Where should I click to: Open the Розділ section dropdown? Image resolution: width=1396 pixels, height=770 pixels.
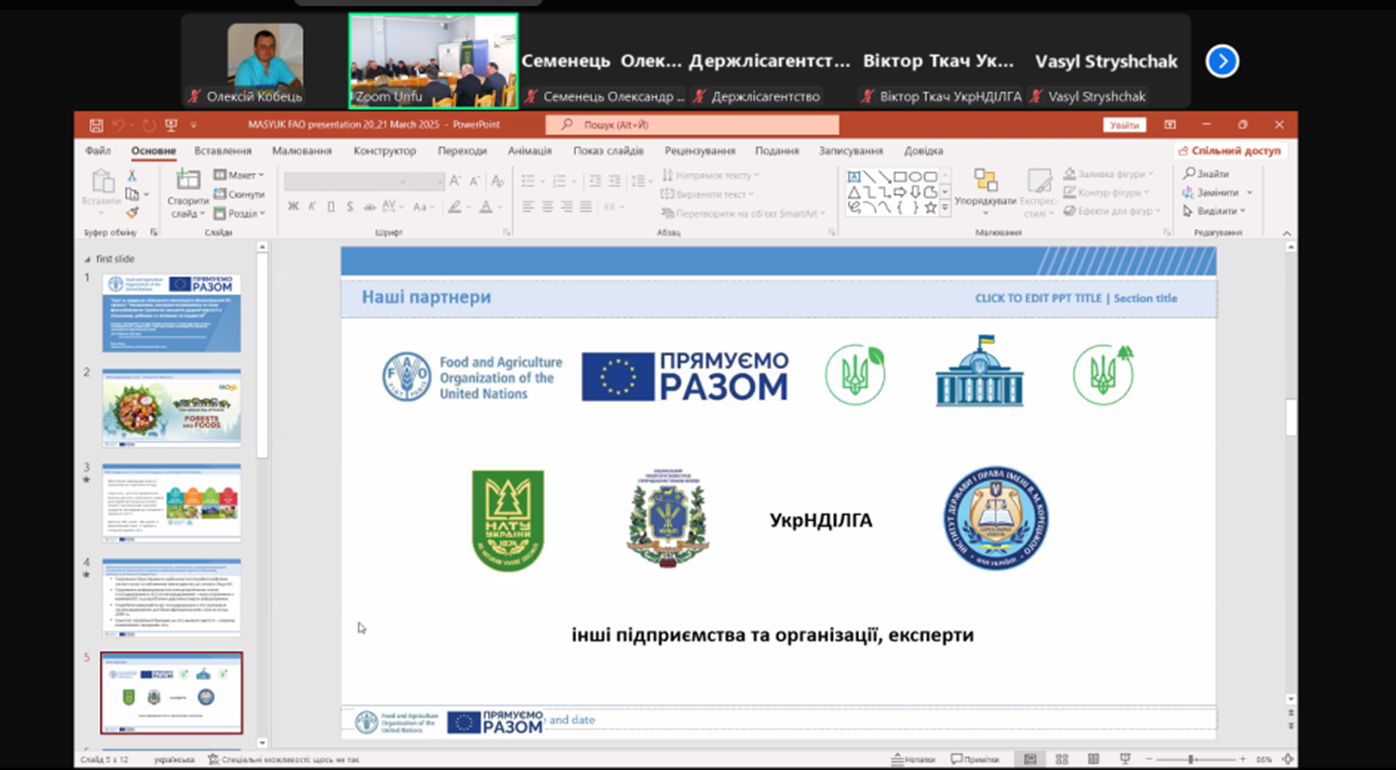coord(239,213)
